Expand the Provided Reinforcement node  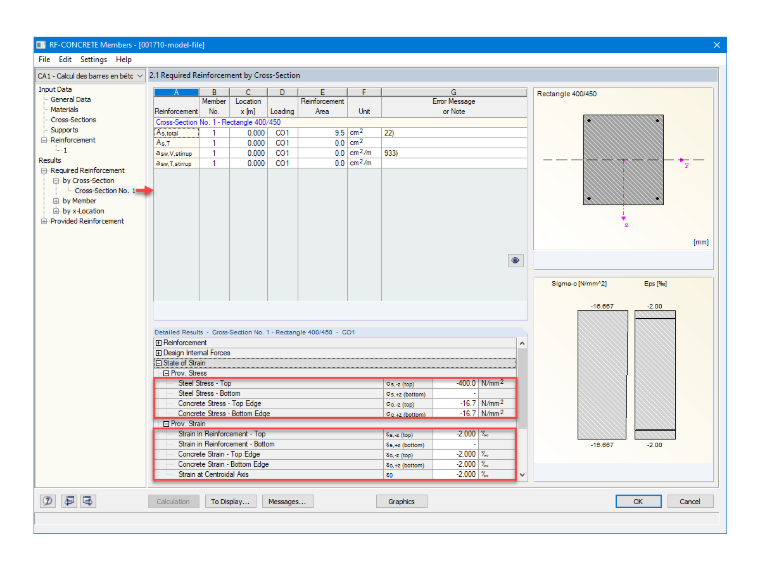[44, 221]
